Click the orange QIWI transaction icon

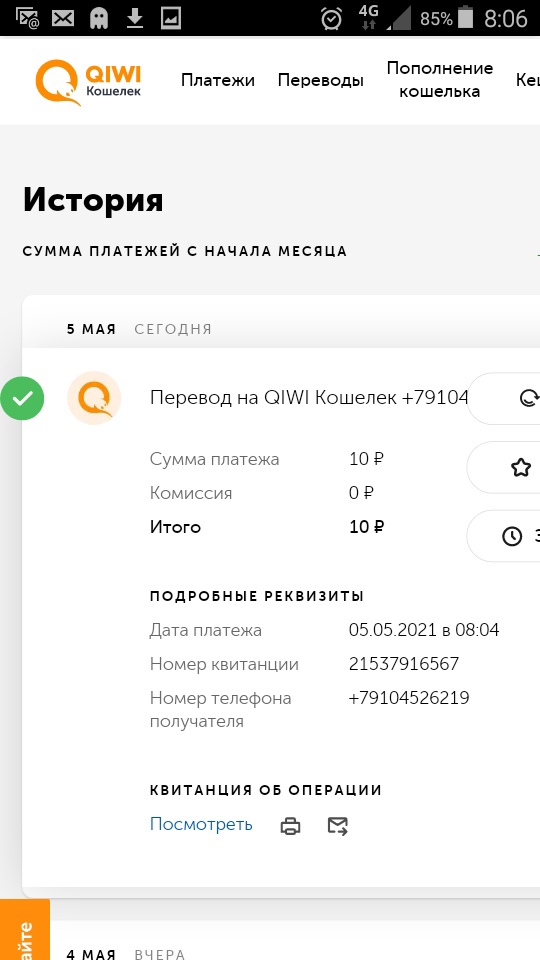[94, 398]
